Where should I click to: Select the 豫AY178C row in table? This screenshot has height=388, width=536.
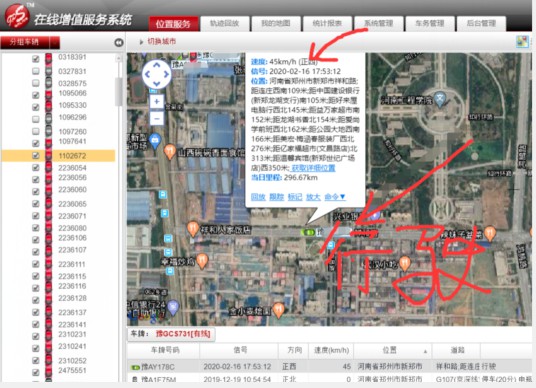(x=330, y=366)
